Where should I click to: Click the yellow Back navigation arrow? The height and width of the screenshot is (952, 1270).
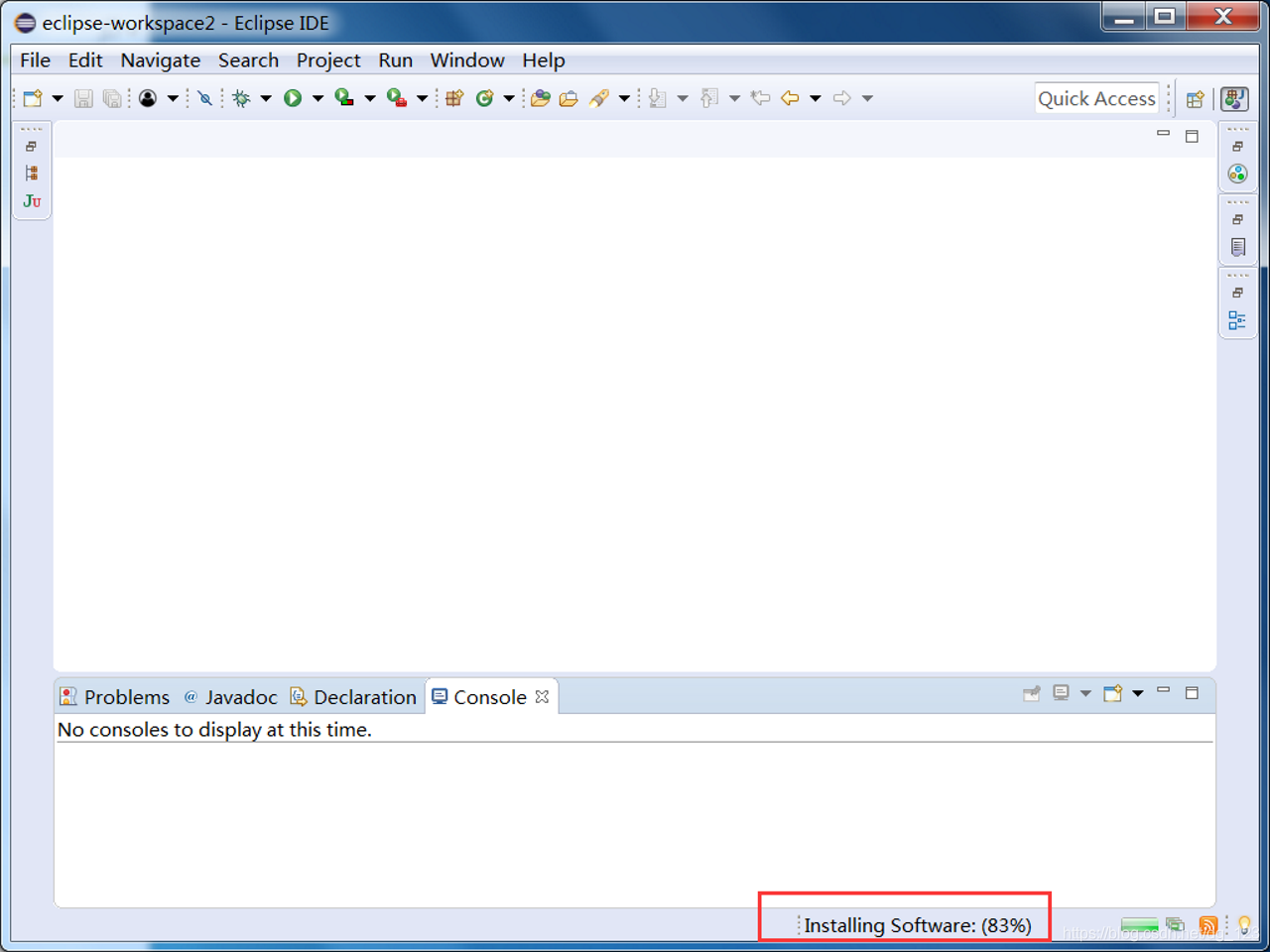pyautogui.click(x=790, y=98)
